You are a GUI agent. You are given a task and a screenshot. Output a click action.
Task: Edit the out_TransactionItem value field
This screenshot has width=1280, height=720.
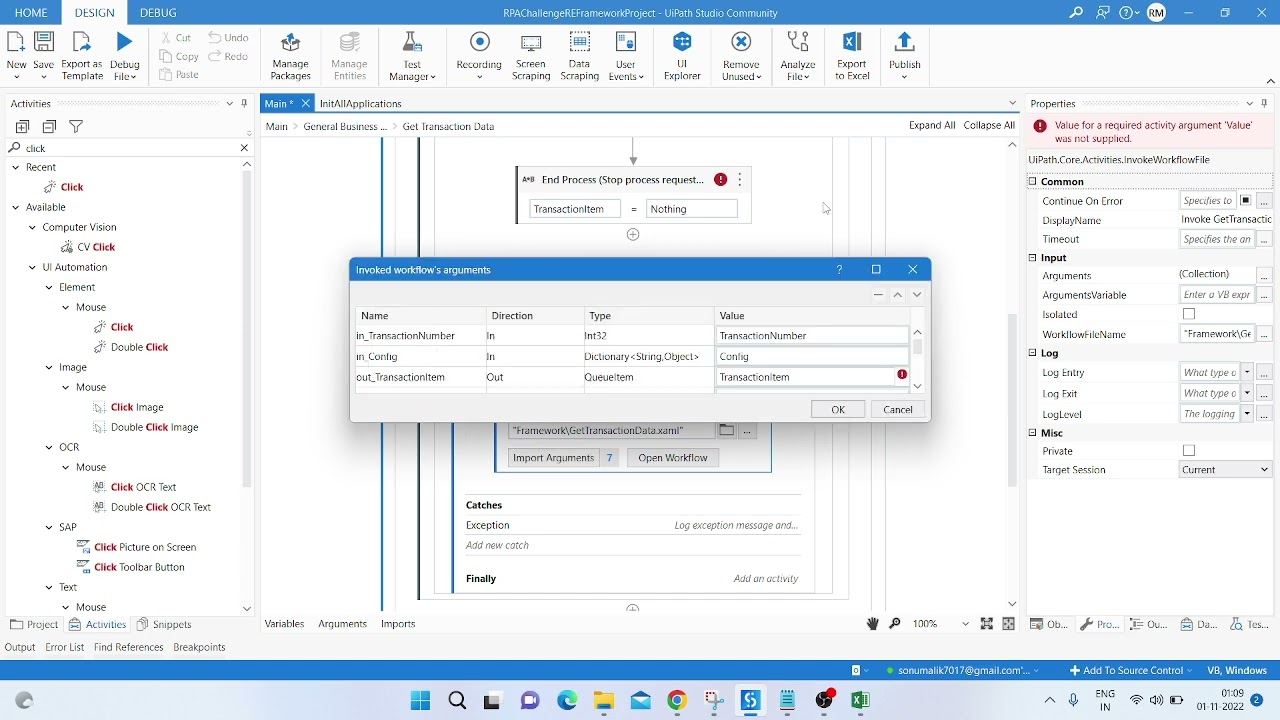pyautogui.click(x=804, y=377)
